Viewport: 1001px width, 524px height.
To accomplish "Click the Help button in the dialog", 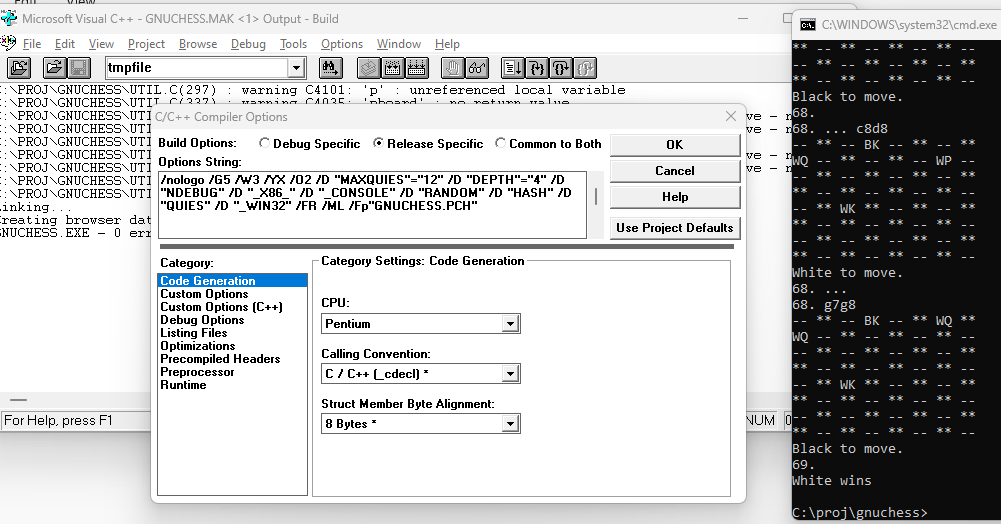I will click(675, 197).
